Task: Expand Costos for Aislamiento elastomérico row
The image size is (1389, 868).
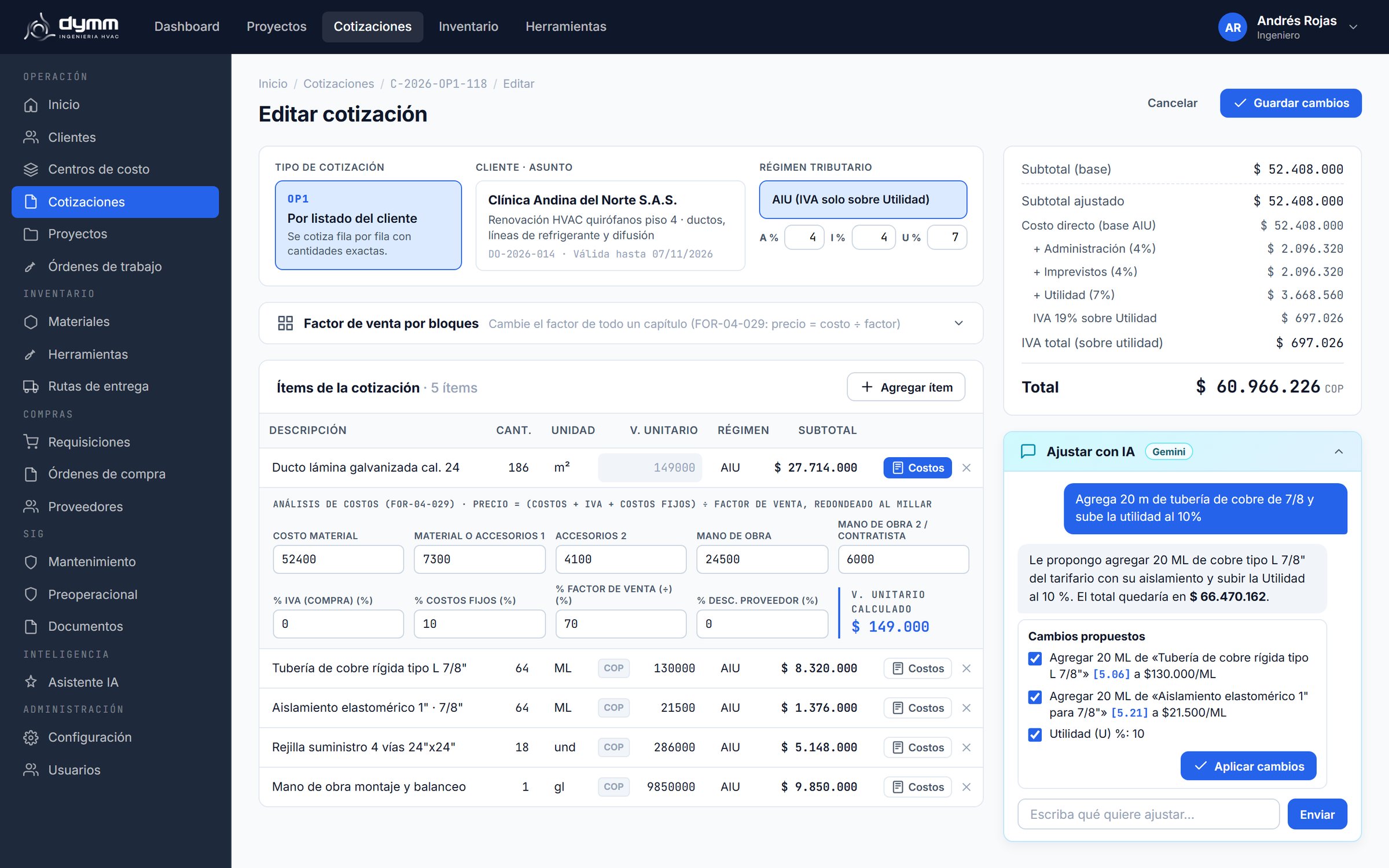Action: point(917,708)
